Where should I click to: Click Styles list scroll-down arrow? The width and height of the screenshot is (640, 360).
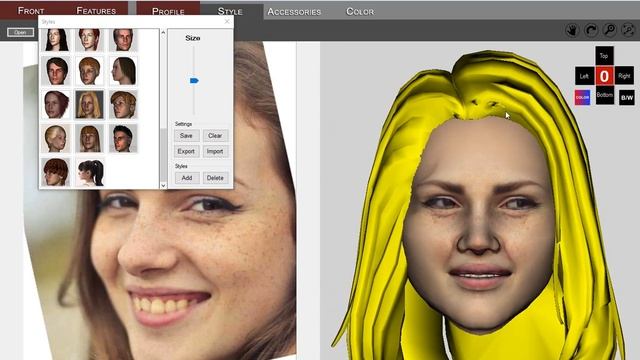coord(163,185)
